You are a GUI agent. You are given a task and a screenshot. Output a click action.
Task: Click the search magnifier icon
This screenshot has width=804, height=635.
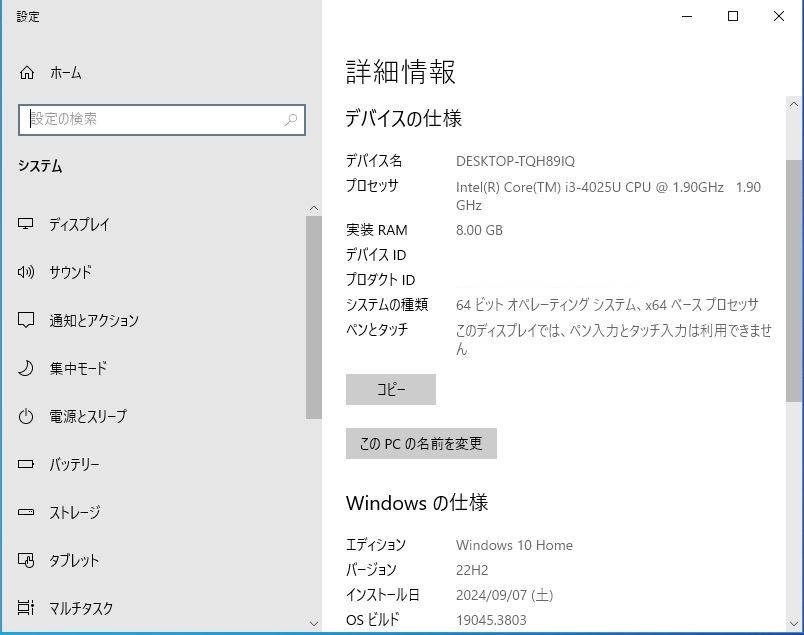291,120
